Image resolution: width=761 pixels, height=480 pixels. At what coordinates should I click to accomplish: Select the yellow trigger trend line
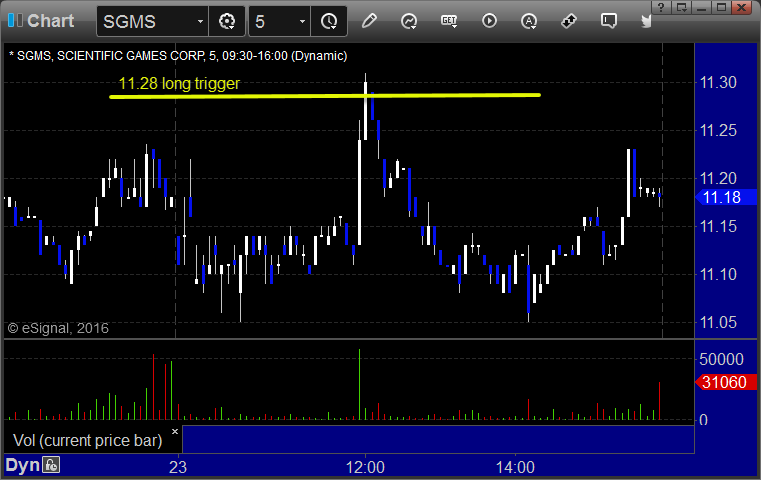coord(325,96)
